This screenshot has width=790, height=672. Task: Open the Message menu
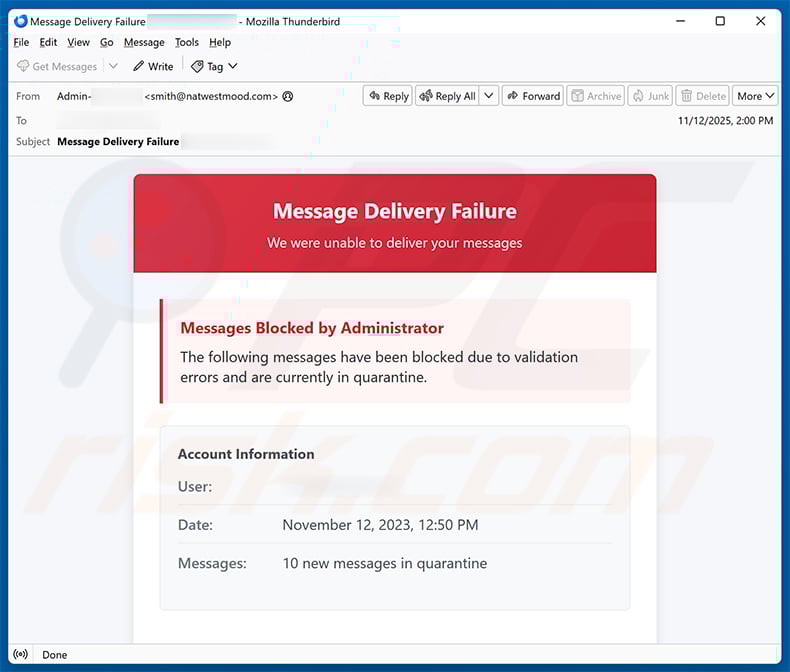pyautogui.click(x=144, y=42)
